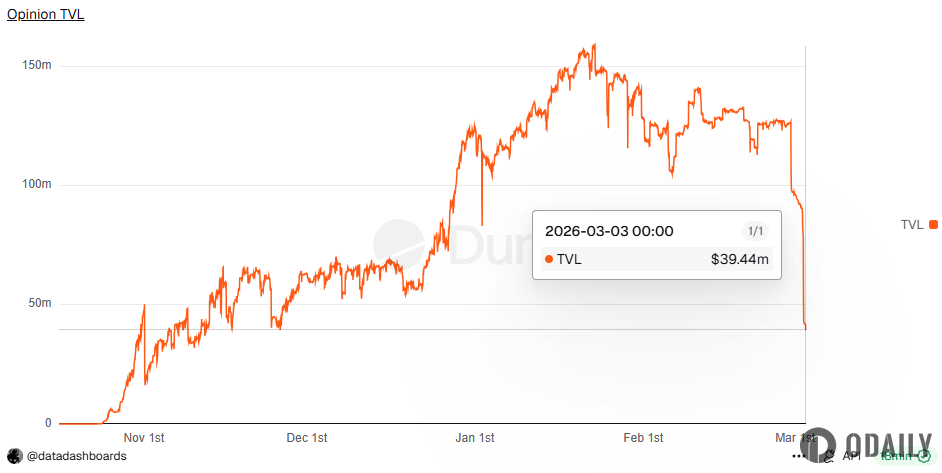Click the orange TVL dot in tooltip
The height and width of the screenshot is (473, 942).
pos(549,260)
